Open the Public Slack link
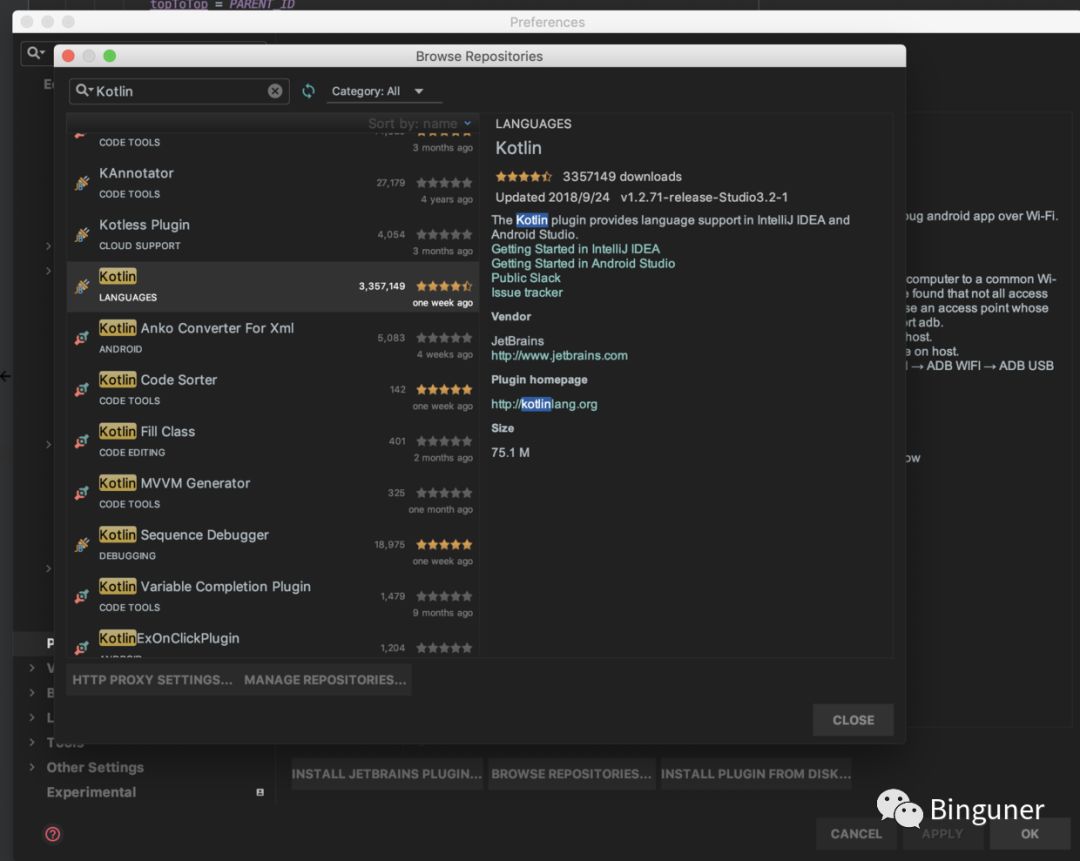This screenshot has width=1080, height=861. [526, 278]
